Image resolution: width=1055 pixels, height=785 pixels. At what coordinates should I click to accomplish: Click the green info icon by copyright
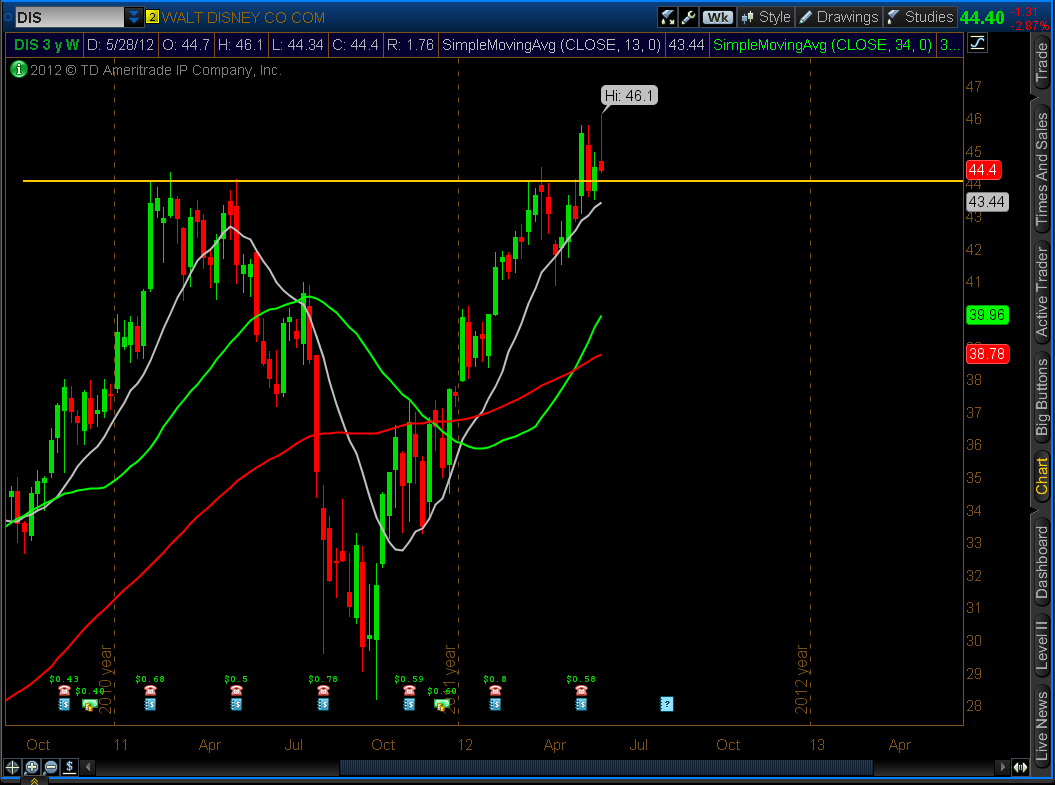(18, 69)
